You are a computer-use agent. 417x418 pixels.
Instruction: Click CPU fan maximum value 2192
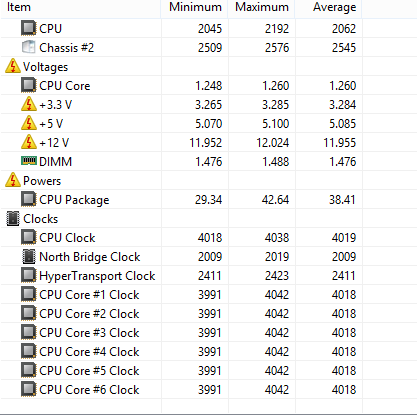click(x=277, y=28)
